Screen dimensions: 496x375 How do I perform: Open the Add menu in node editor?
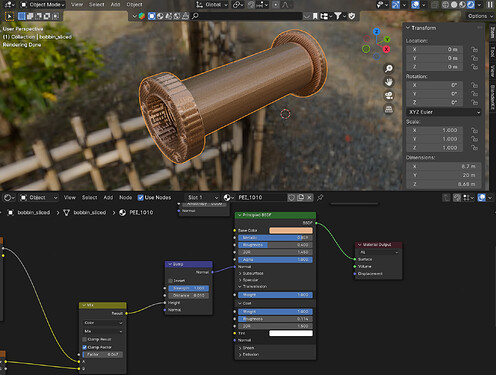pos(108,198)
